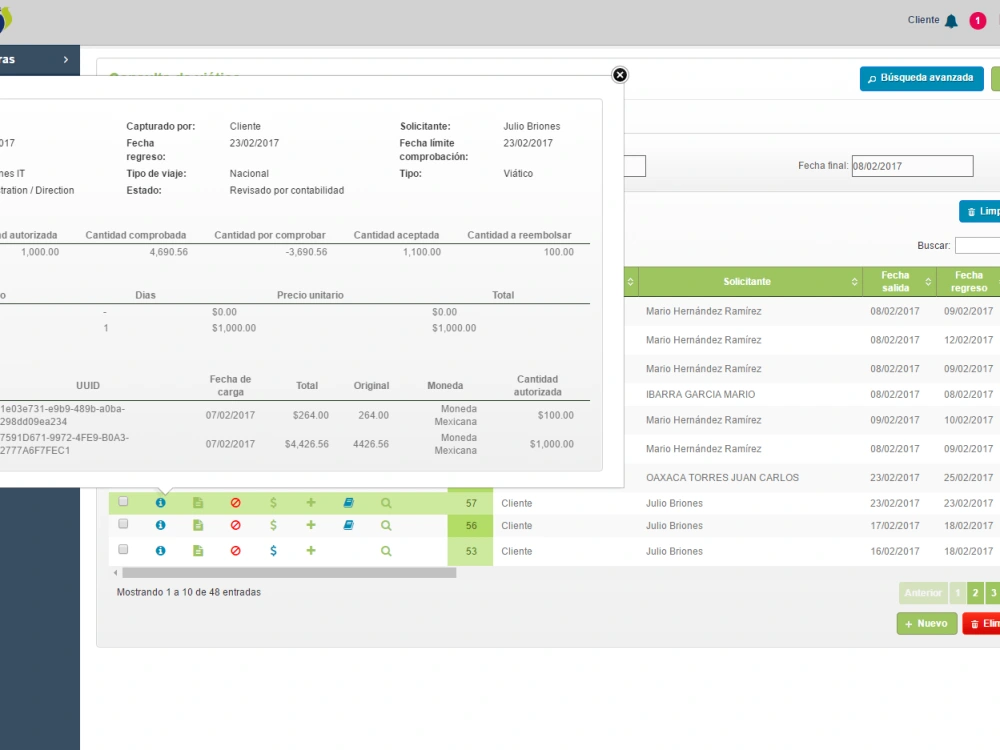Open document icon for row 53
The height and width of the screenshot is (750, 1000).
pyautogui.click(x=198, y=550)
